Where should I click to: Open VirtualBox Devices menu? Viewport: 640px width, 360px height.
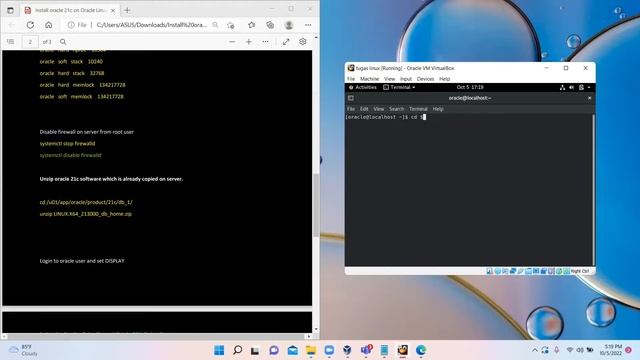pyautogui.click(x=425, y=79)
